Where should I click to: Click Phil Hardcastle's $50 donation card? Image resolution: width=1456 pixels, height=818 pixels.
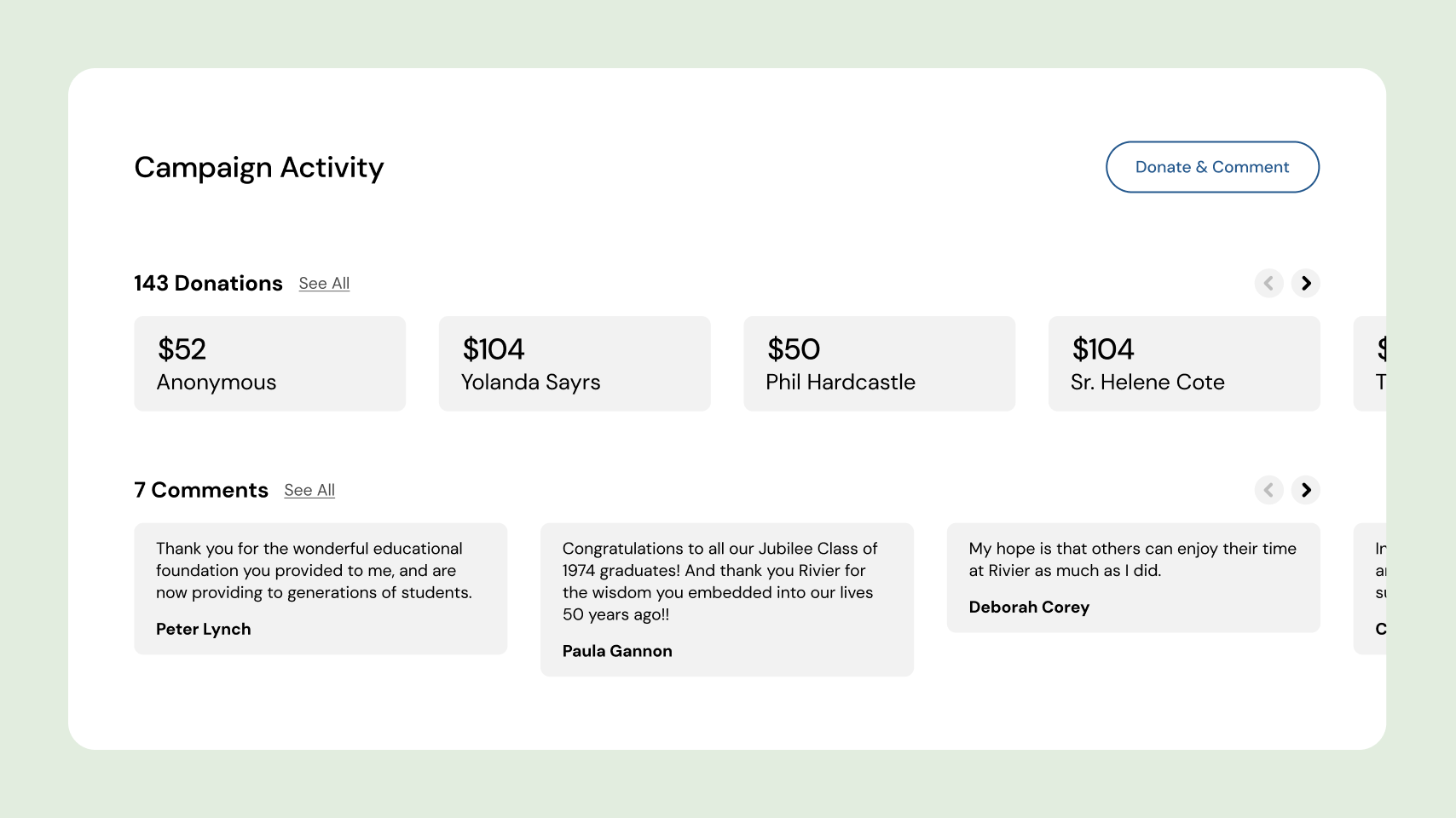879,364
